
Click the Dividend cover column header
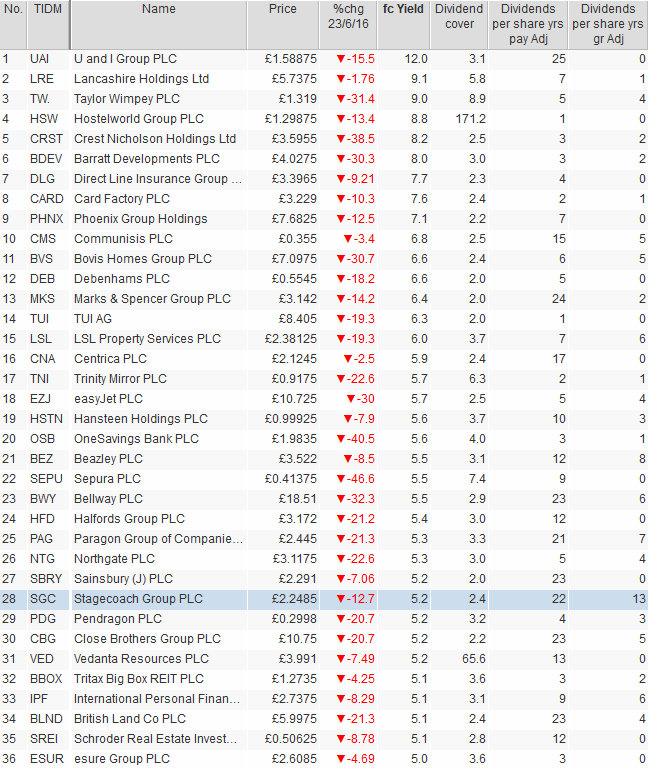459,25
